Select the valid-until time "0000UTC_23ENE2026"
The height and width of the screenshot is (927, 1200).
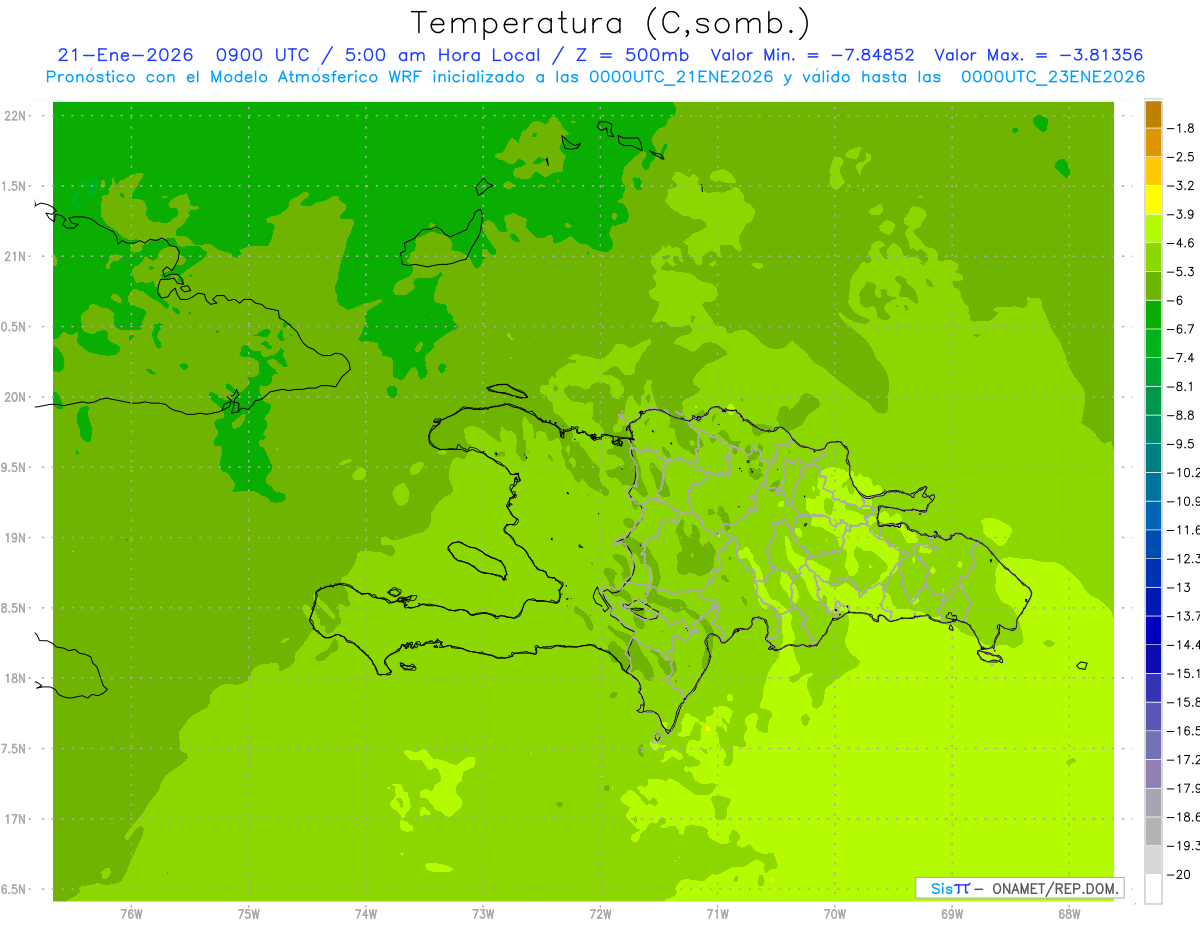(1052, 77)
